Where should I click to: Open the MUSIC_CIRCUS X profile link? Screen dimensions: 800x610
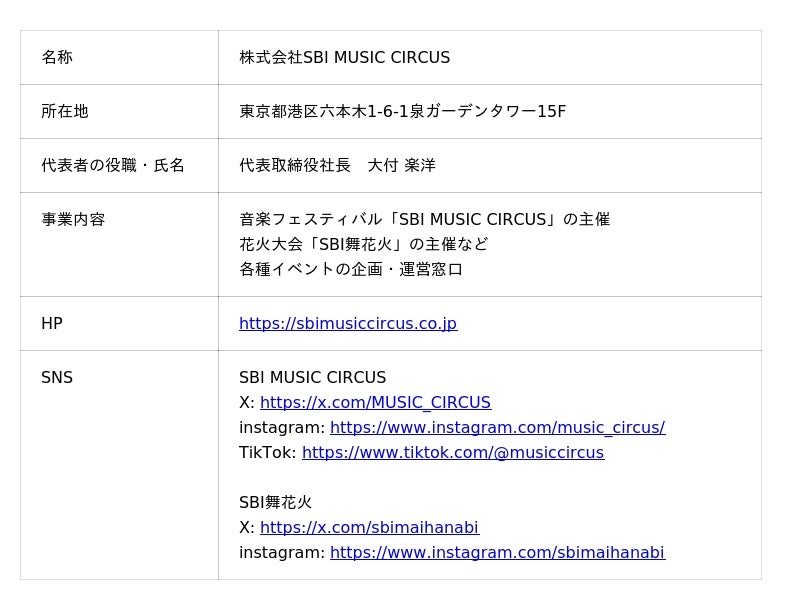375,403
